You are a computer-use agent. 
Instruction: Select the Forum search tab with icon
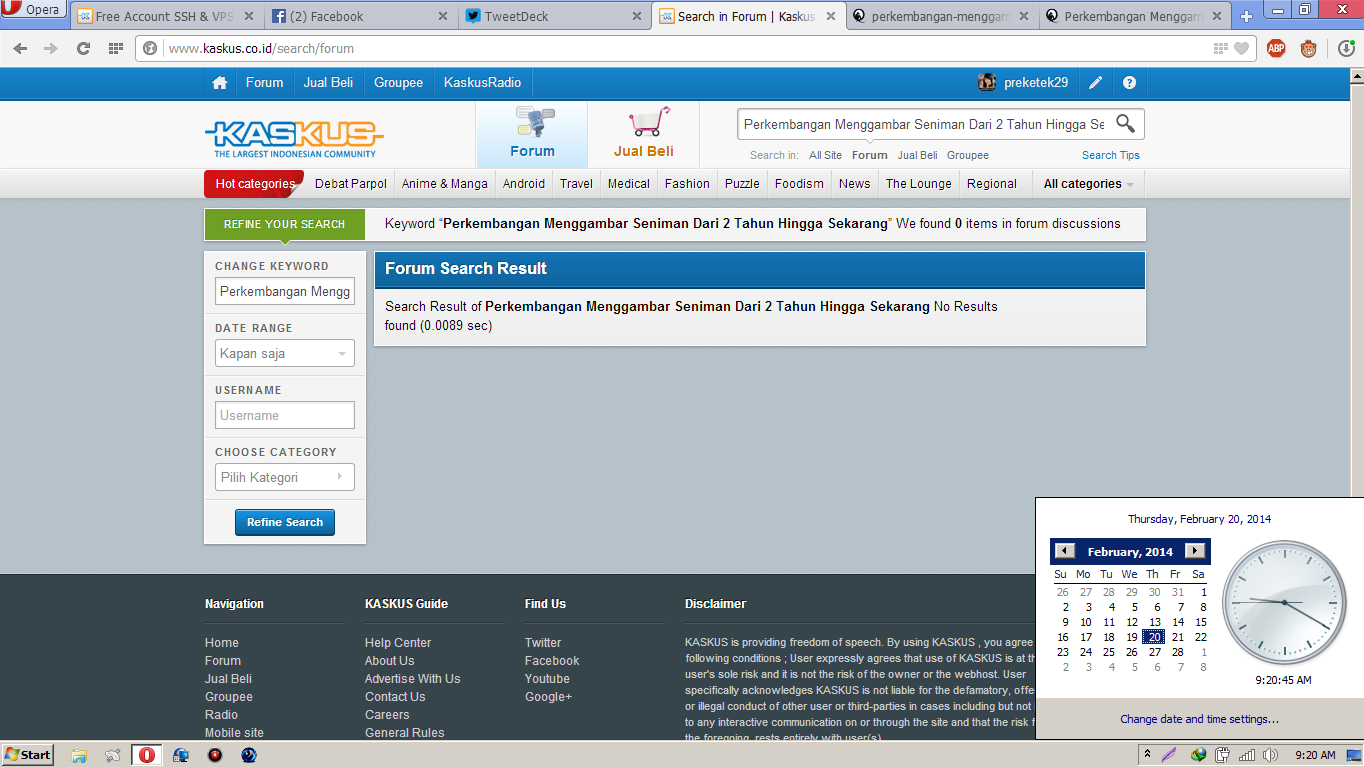click(x=532, y=135)
